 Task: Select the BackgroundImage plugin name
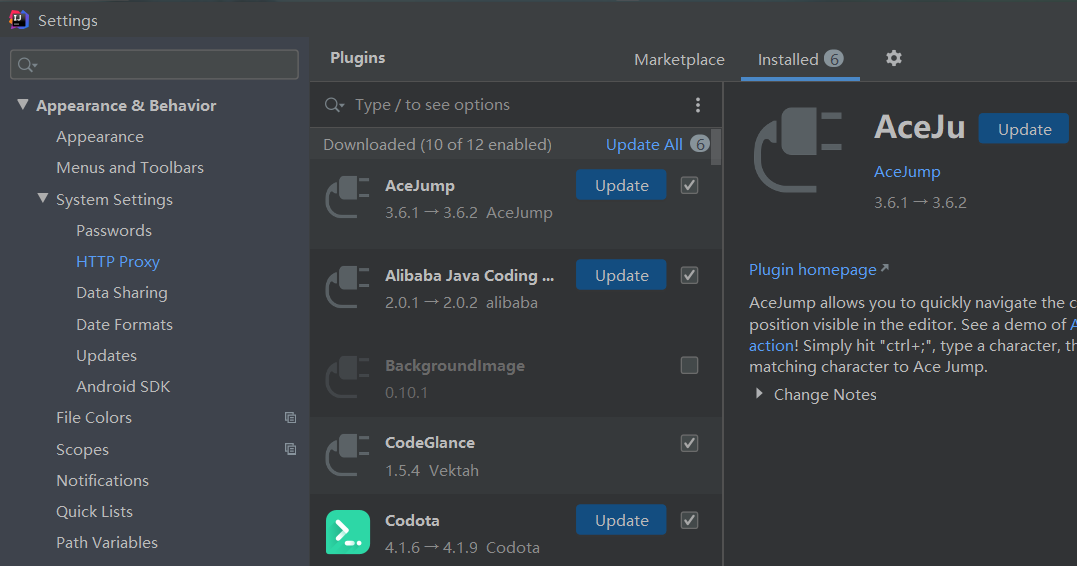pos(455,366)
